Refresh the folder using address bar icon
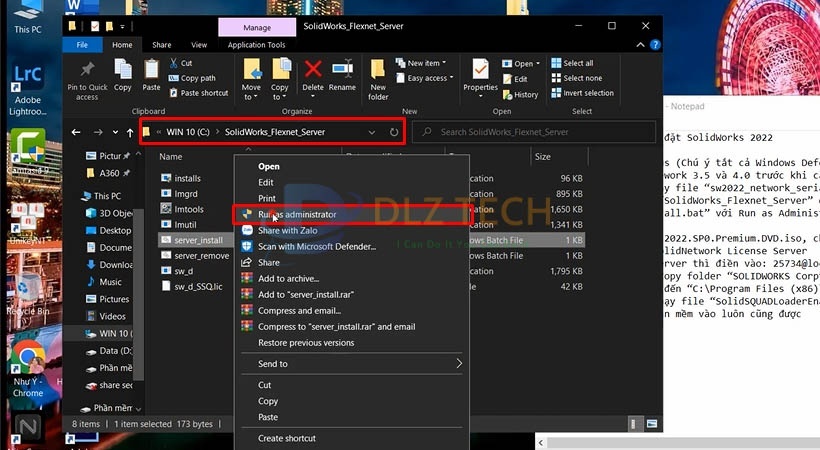Viewport: 820px width, 450px height. point(394,132)
